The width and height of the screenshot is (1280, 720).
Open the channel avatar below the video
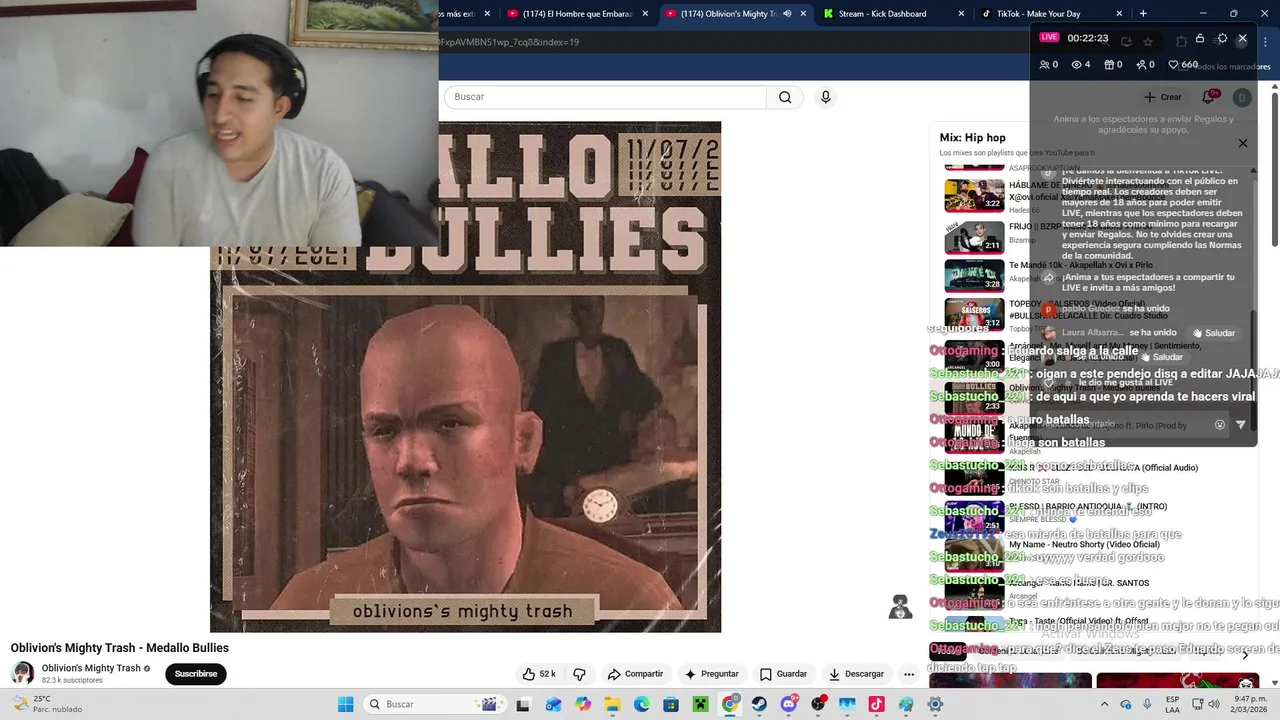tap(22, 673)
